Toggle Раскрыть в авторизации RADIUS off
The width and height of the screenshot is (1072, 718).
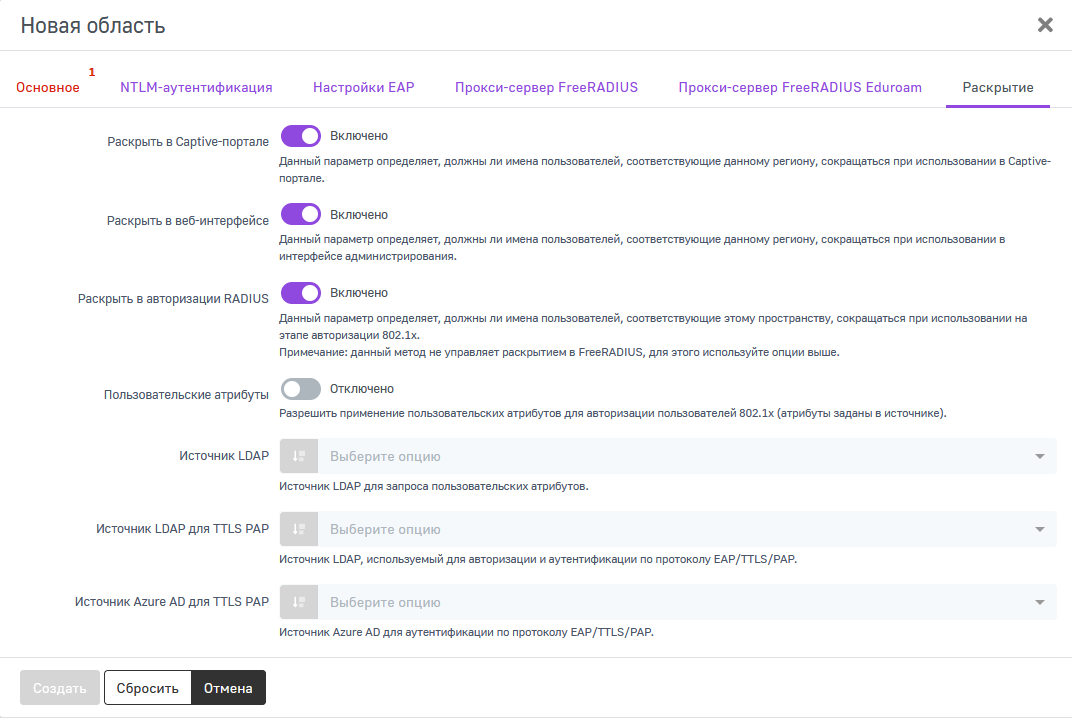(300, 293)
